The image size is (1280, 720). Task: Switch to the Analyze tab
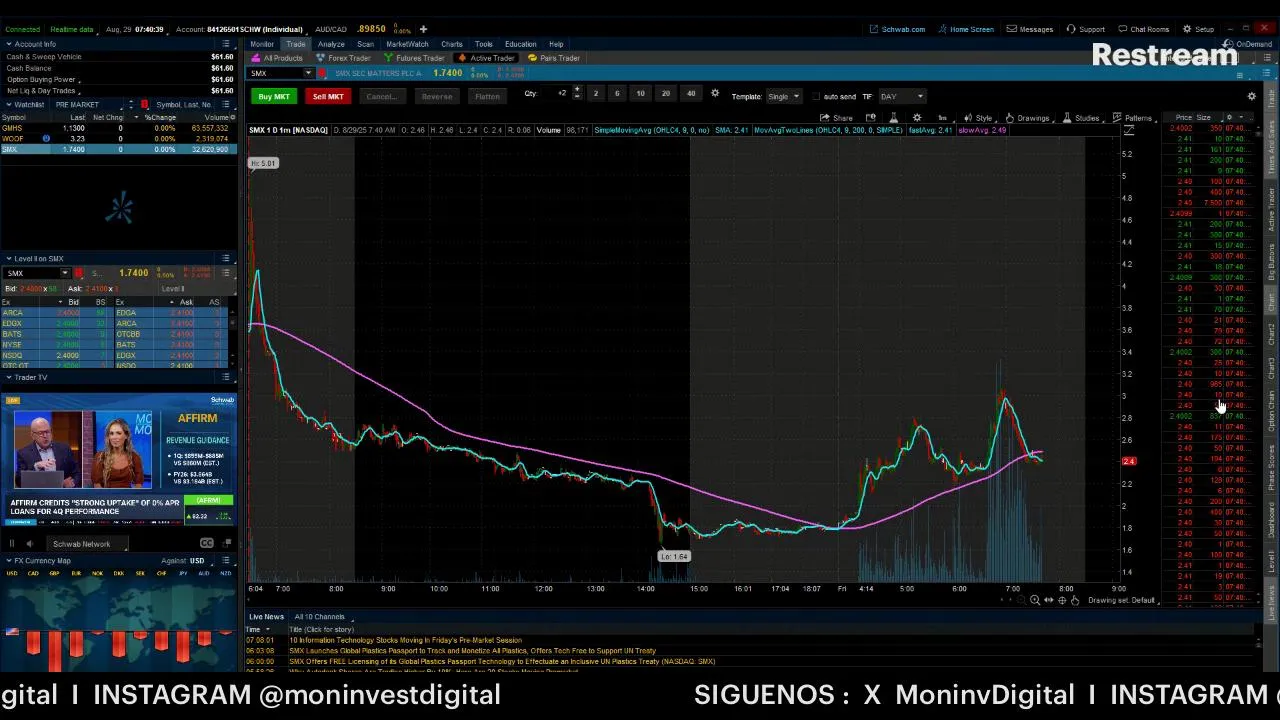coord(331,44)
